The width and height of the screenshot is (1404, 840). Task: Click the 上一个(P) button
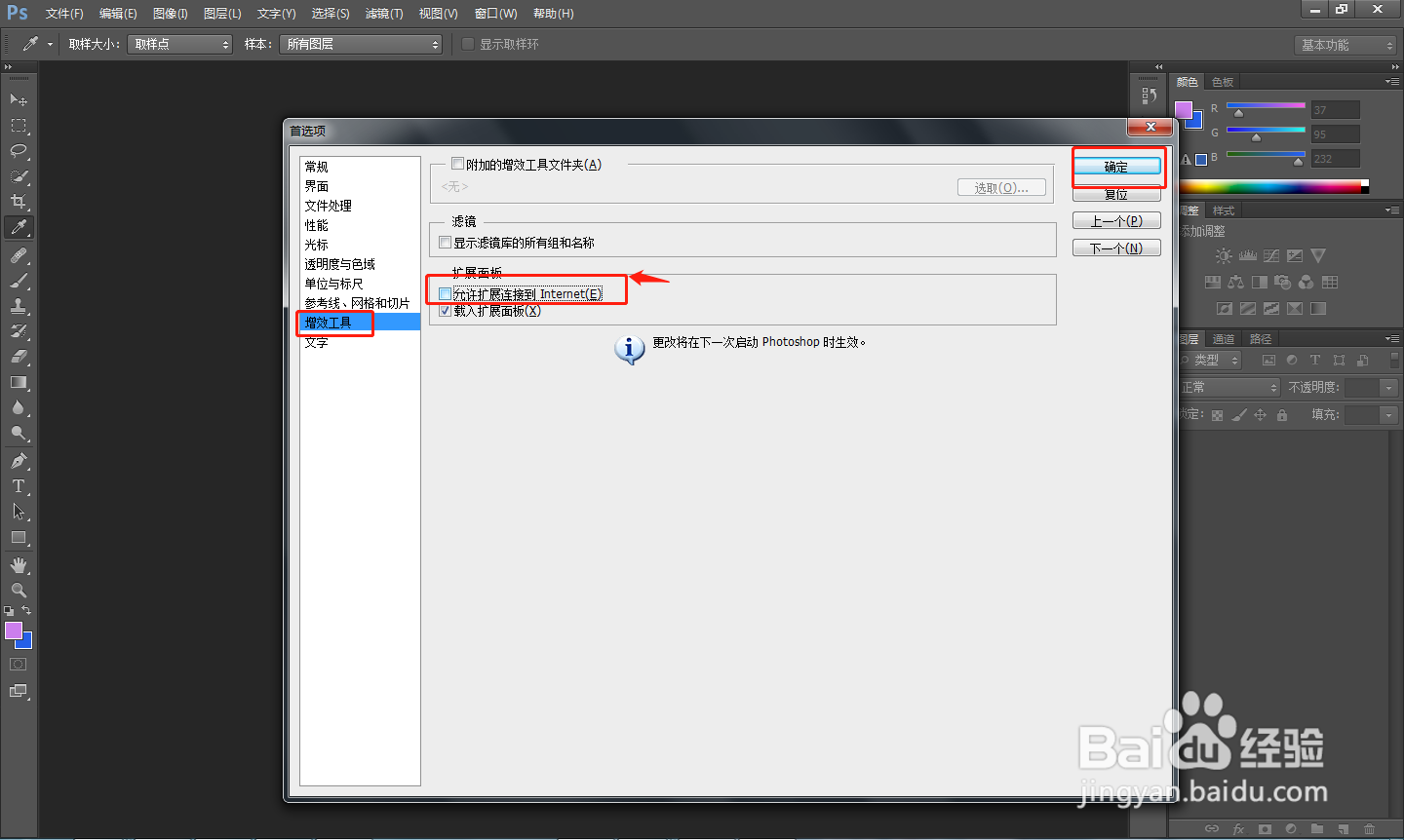click(1116, 221)
